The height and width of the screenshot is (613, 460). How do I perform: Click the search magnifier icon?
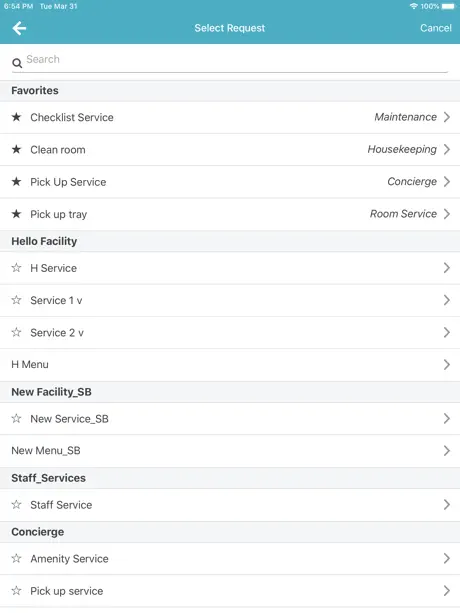click(17, 63)
